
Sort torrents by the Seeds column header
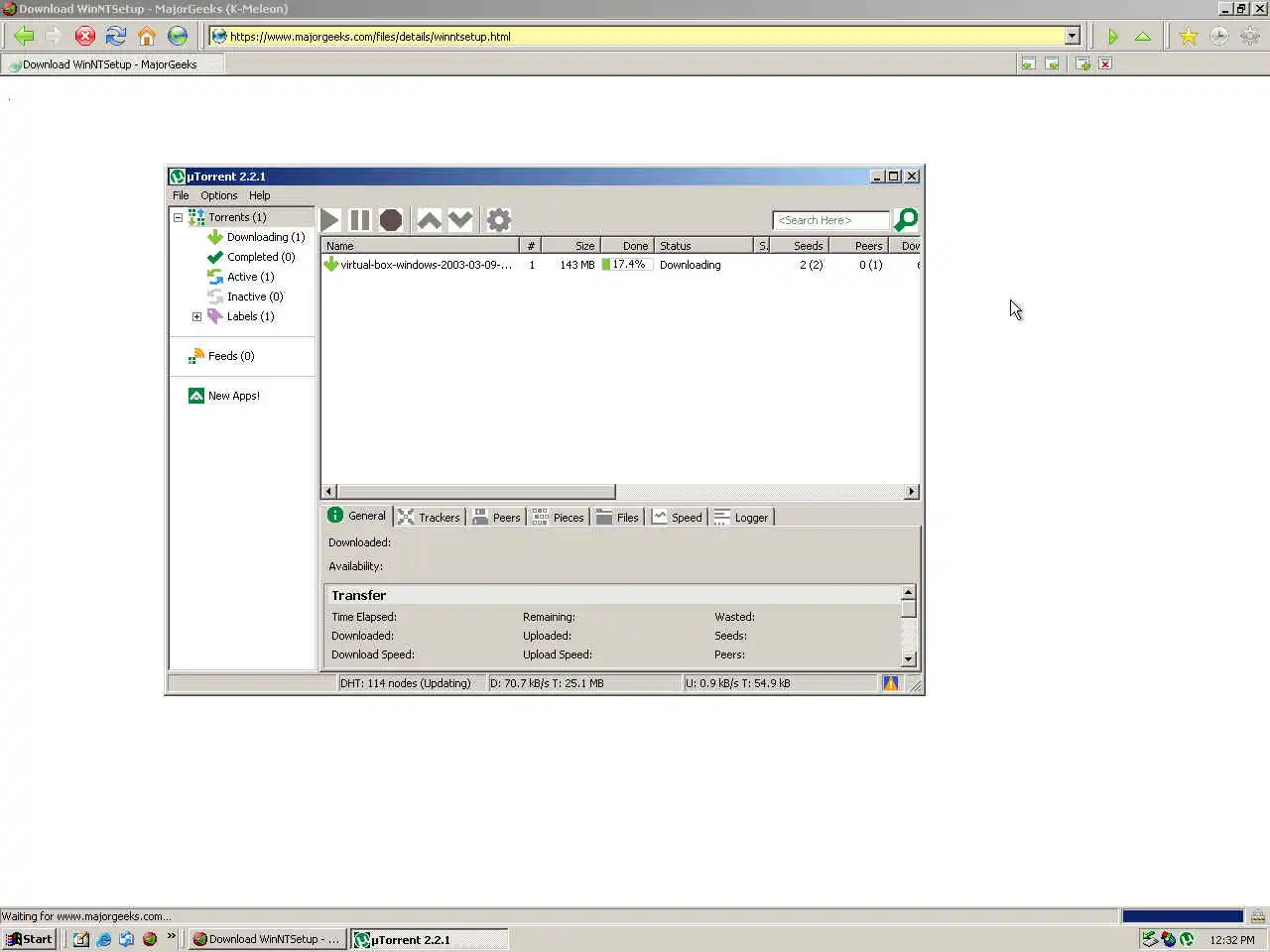tap(800, 245)
